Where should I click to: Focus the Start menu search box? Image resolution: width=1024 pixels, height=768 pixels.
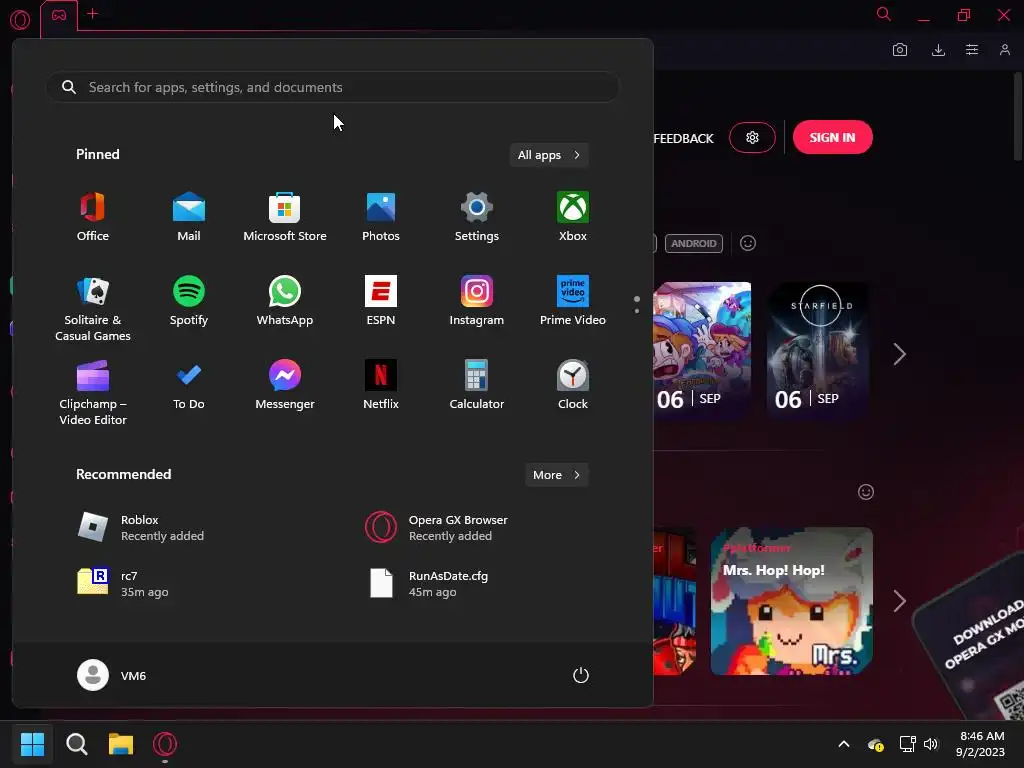[332, 87]
